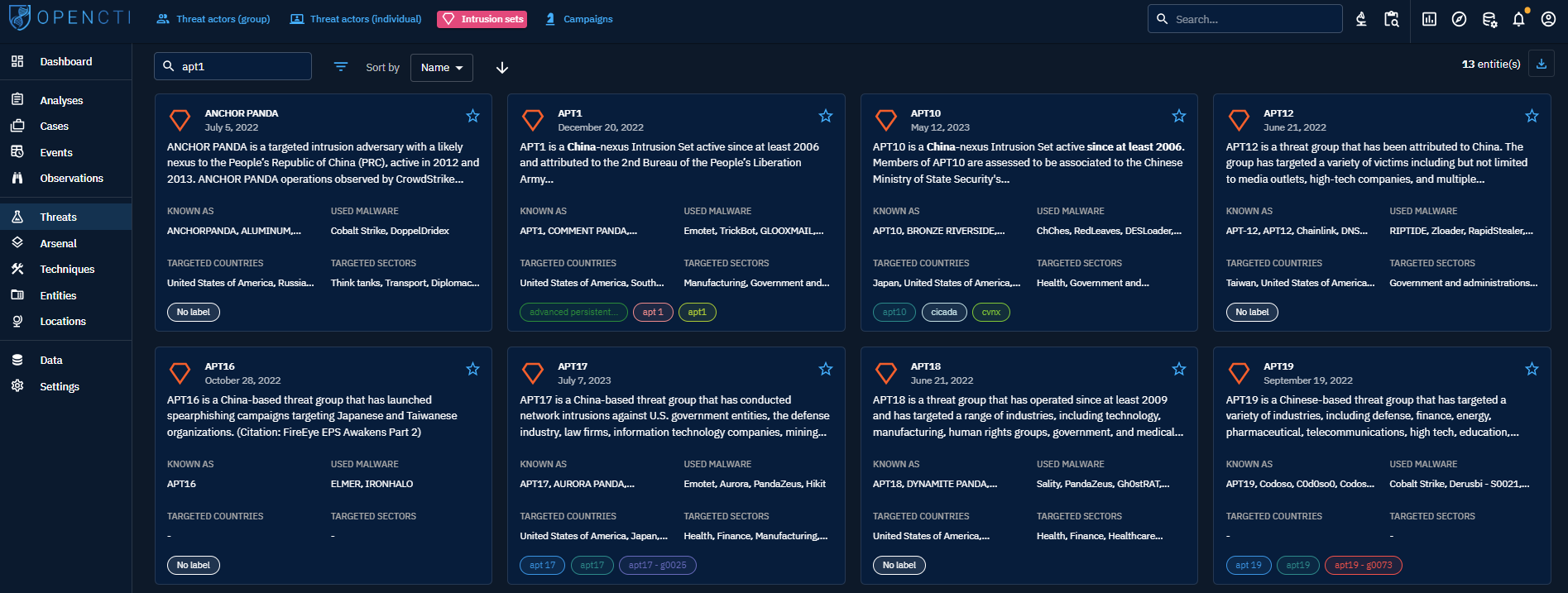
Task: Open the Arsenal section in sidebar
Action: tap(58, 243)
